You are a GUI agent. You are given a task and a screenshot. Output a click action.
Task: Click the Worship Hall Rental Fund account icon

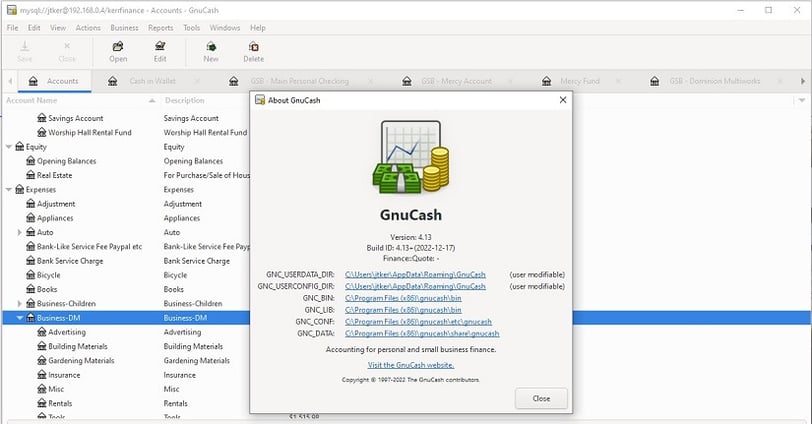(x=42, y=133)
